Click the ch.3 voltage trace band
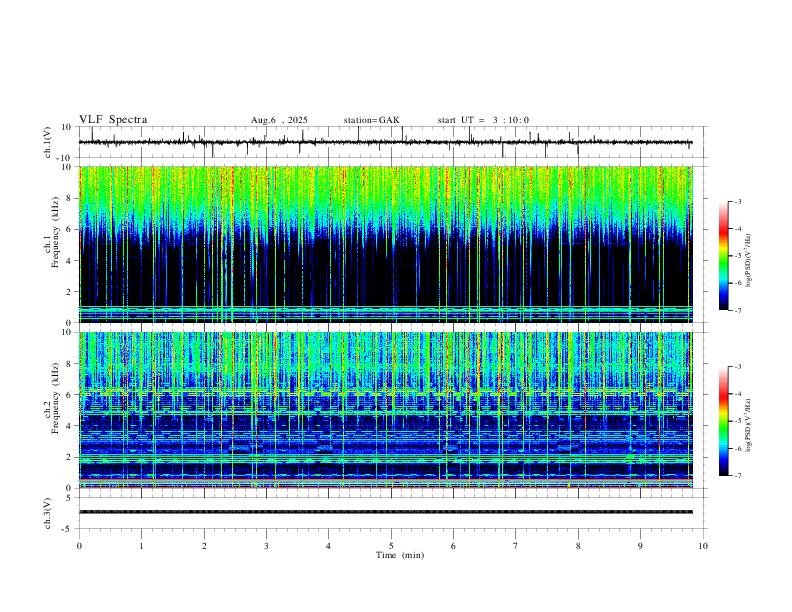This screenshot has height=612, width=792. [x=386, y=512]
